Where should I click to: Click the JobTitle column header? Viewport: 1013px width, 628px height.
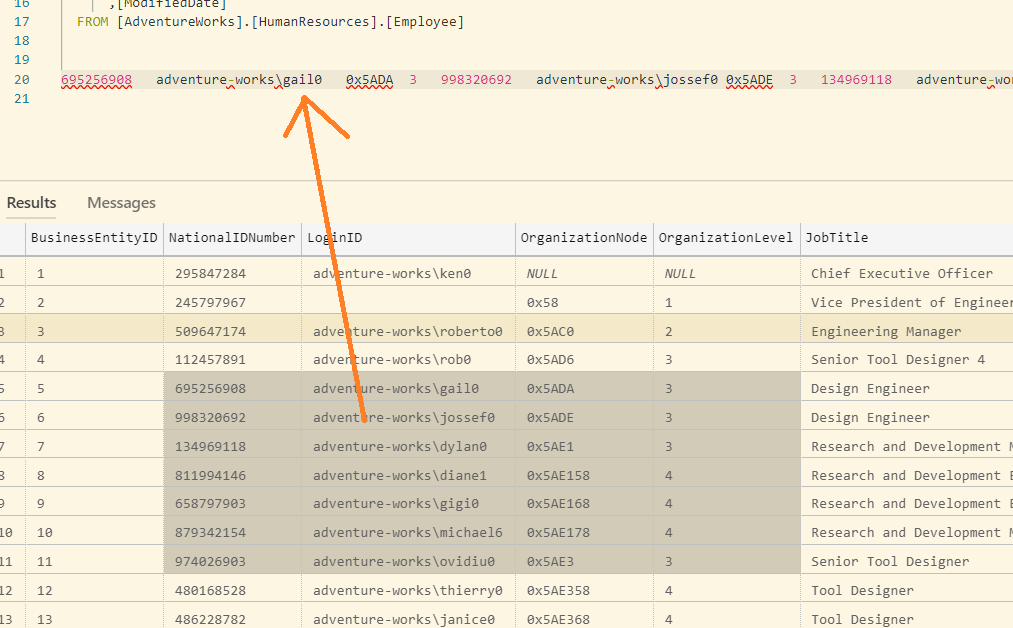906,238
